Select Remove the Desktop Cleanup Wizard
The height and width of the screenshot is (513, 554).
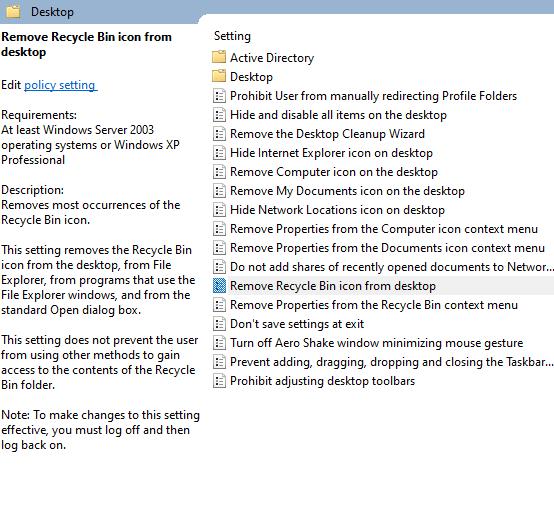(327, 134)
